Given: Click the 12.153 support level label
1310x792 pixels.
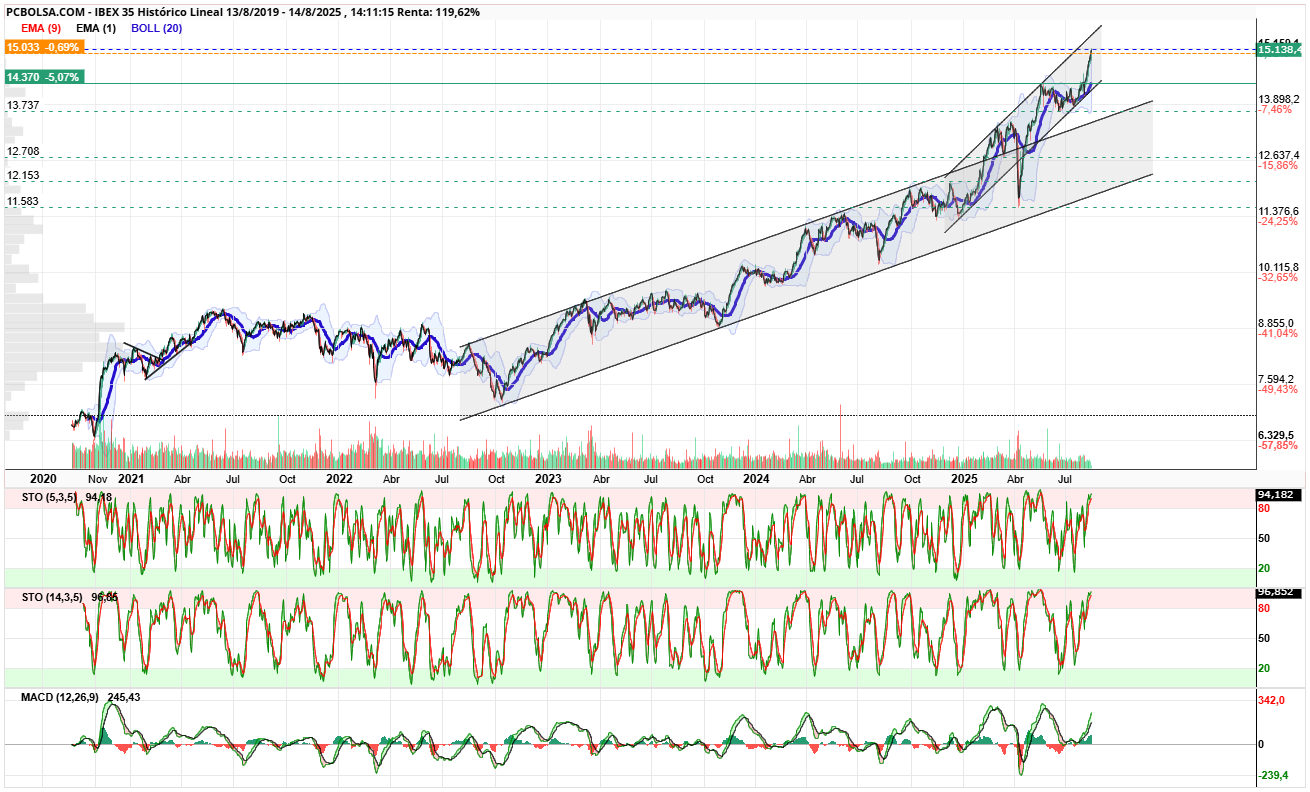Looking at the screenshot, I should pyautogui.click(x=23, y=175).
